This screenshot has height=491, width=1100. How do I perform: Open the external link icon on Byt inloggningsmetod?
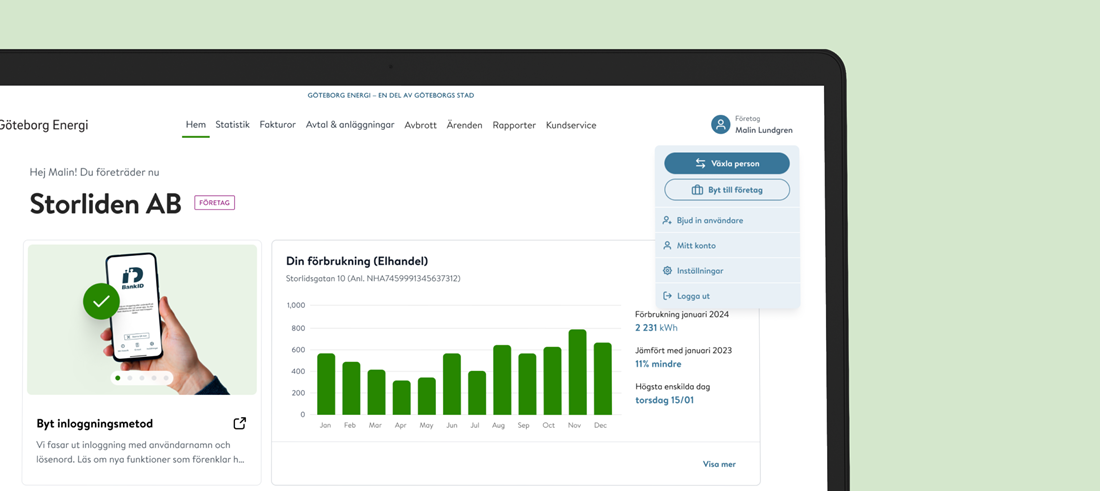click(240, 423)
